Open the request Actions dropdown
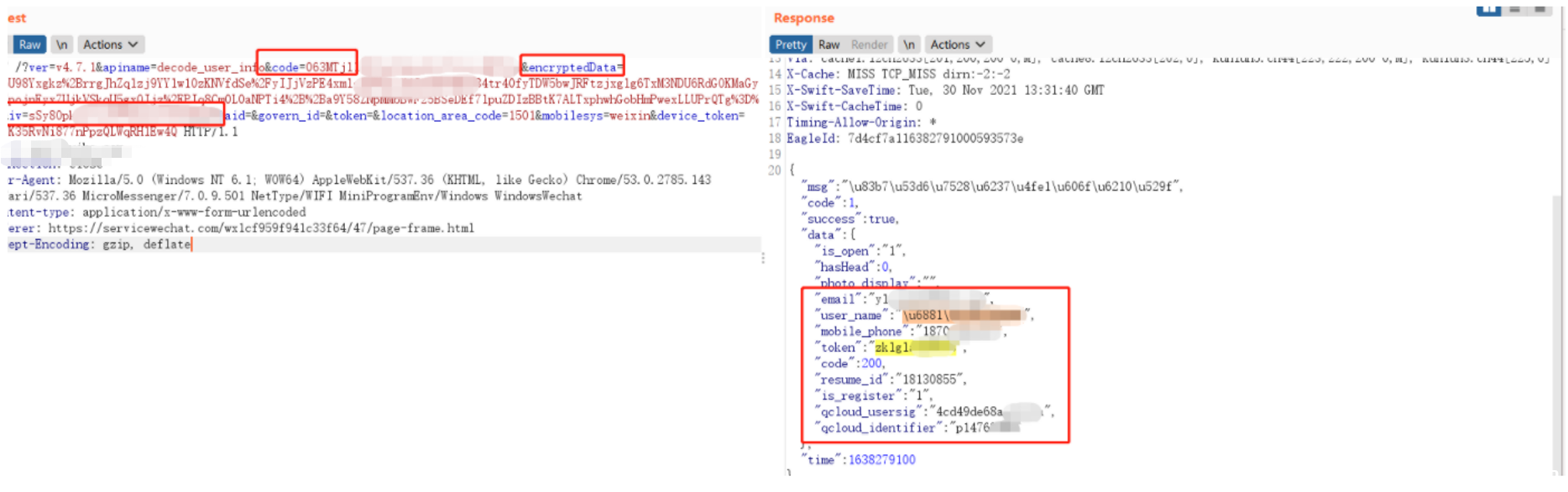This screenshot has height=492, width=1568. click(110, 44)
